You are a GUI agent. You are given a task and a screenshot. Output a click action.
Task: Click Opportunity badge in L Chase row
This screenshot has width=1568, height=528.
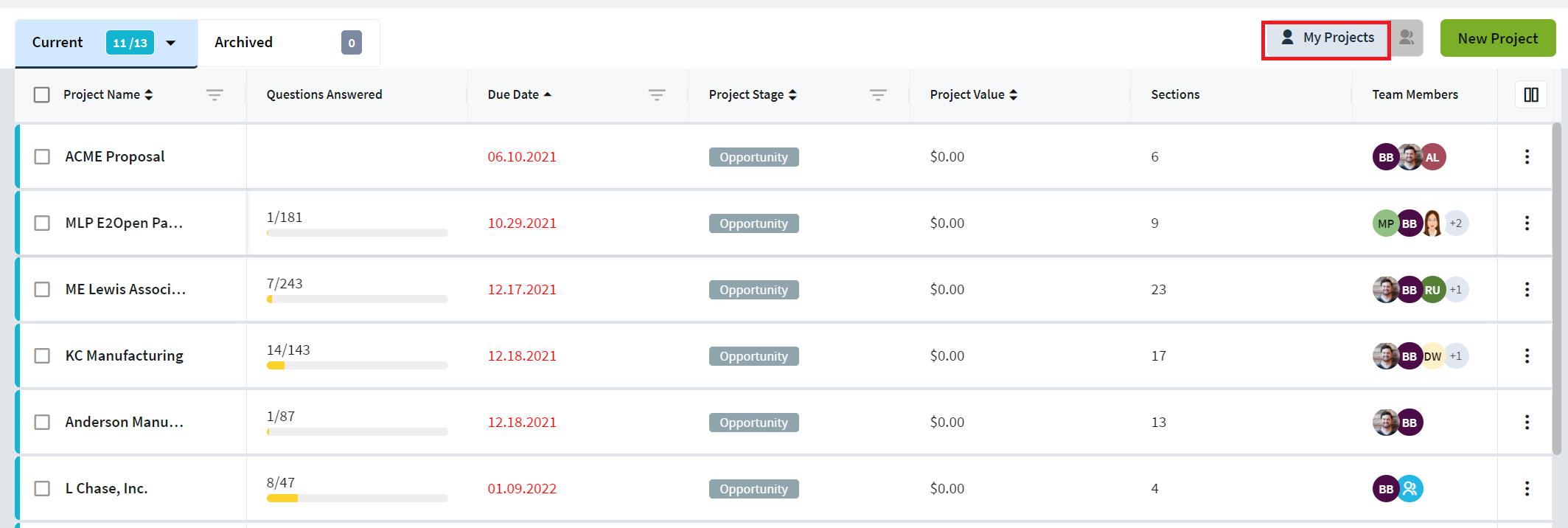tap(754, 489)
